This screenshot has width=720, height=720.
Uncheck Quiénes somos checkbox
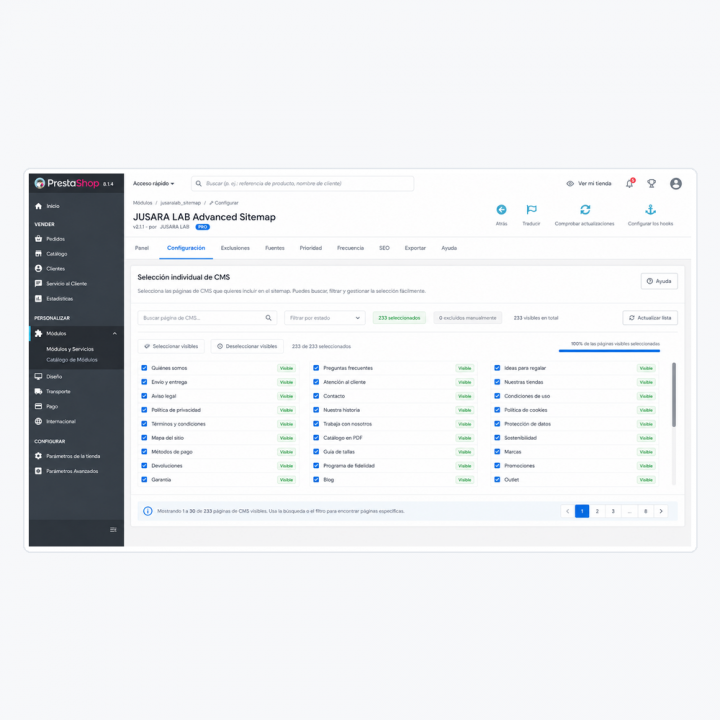(x=144, y=368)
